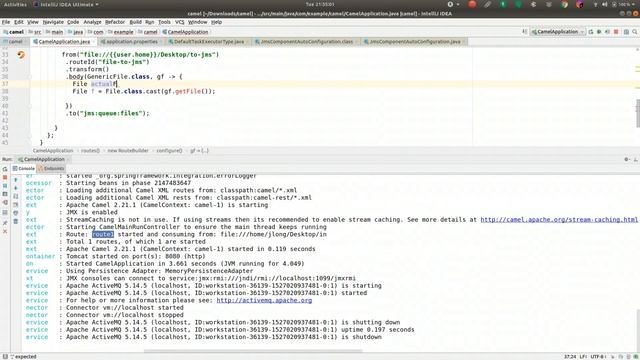This screenshot has width=640, height=360.
Task: Clear all console output with trash icon
Action: point(16,221)
